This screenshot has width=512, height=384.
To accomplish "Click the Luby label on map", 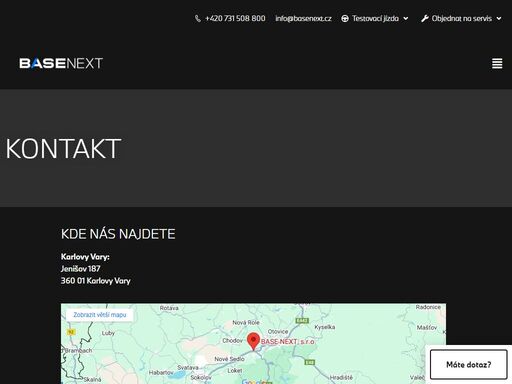I will [108, 333].
